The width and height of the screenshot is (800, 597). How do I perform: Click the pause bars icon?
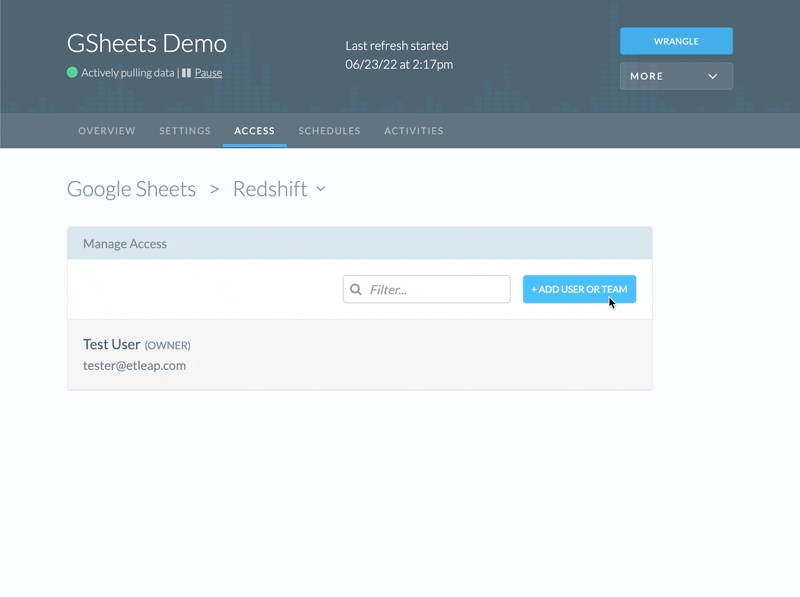[x=186, y=73]
